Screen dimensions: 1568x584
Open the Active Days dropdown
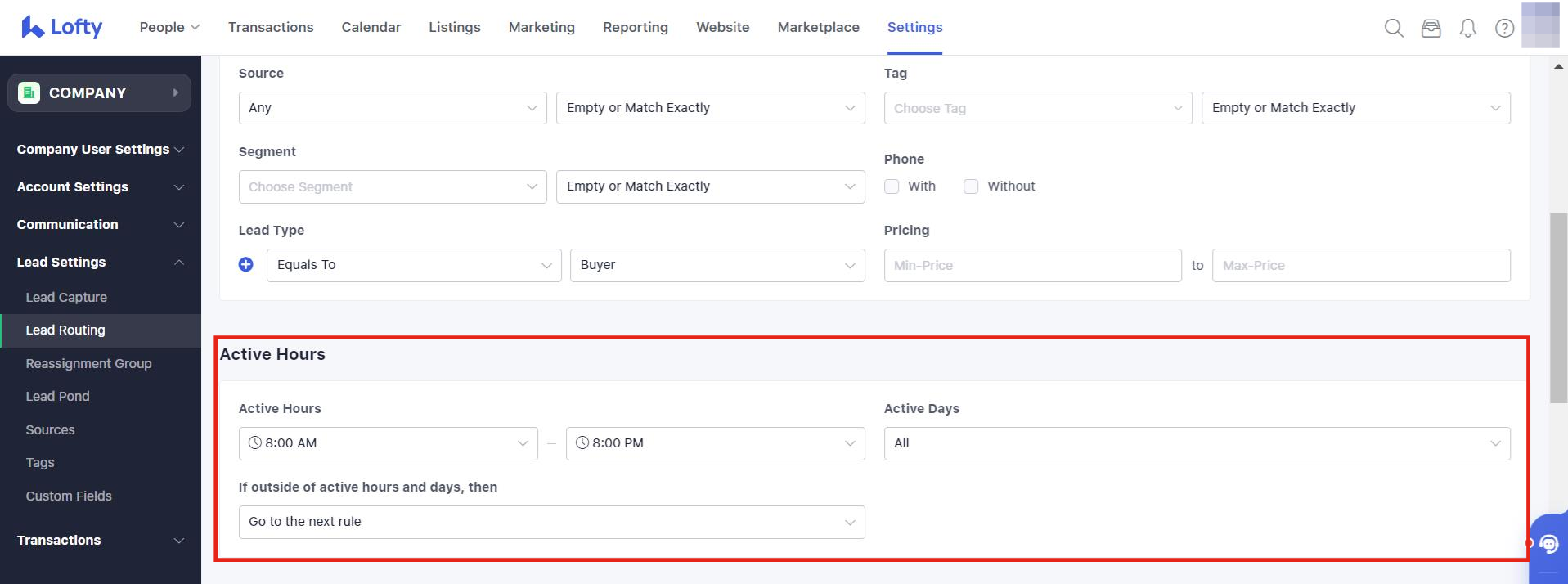pyautogui.click(x=1197, y=443)
